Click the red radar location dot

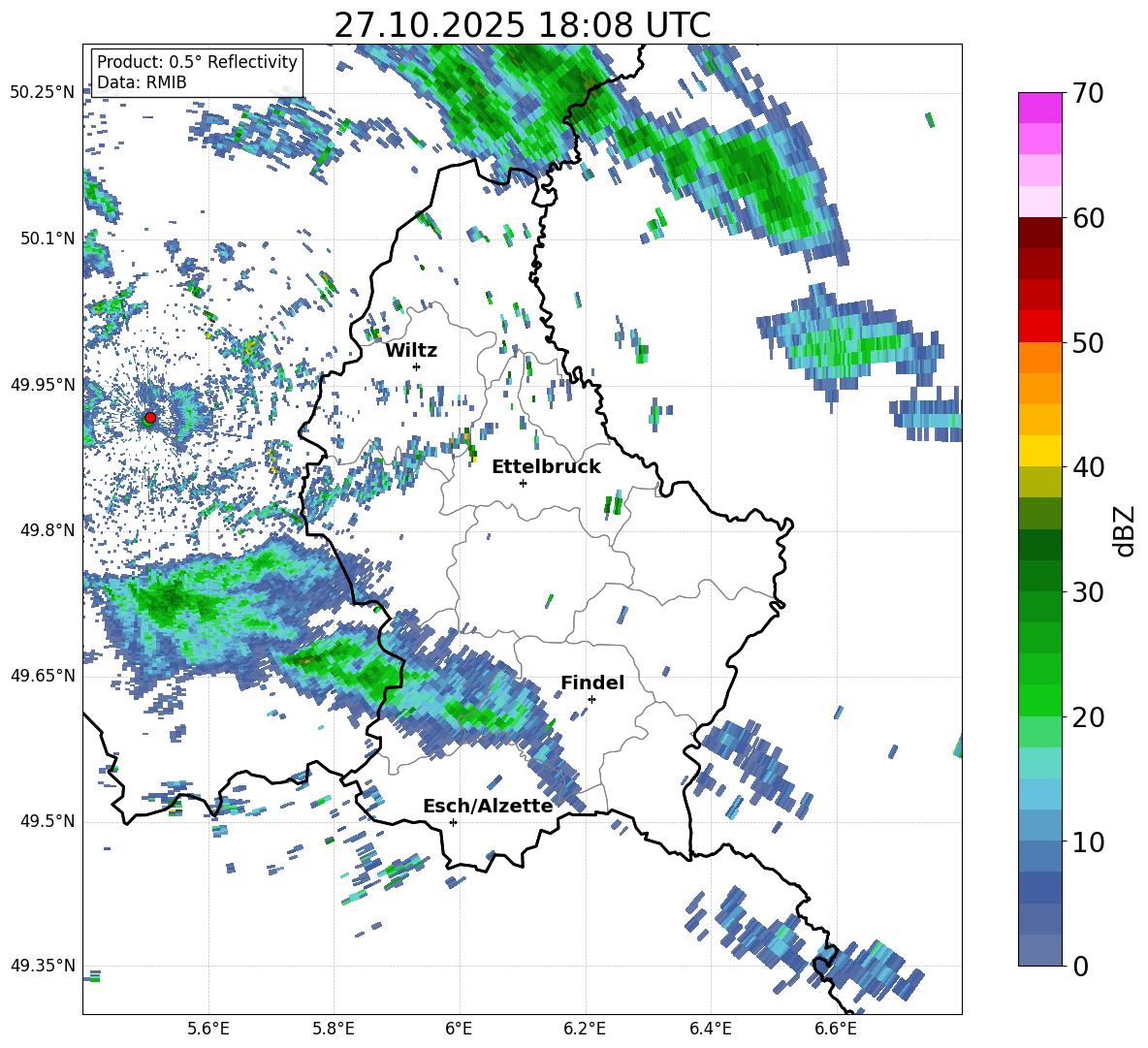coord(150,418)
